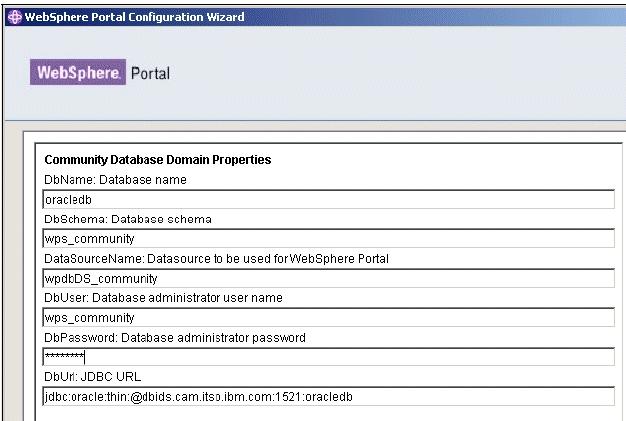Click the 'Portal' text beside the logo

pyautogui.click(x=151, y=73)
